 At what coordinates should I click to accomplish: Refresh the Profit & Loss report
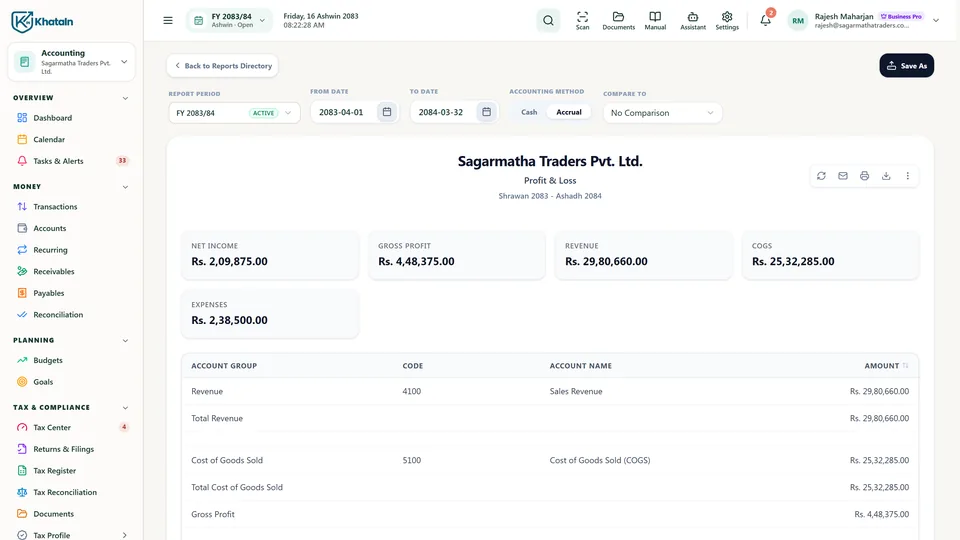(821, 176)
